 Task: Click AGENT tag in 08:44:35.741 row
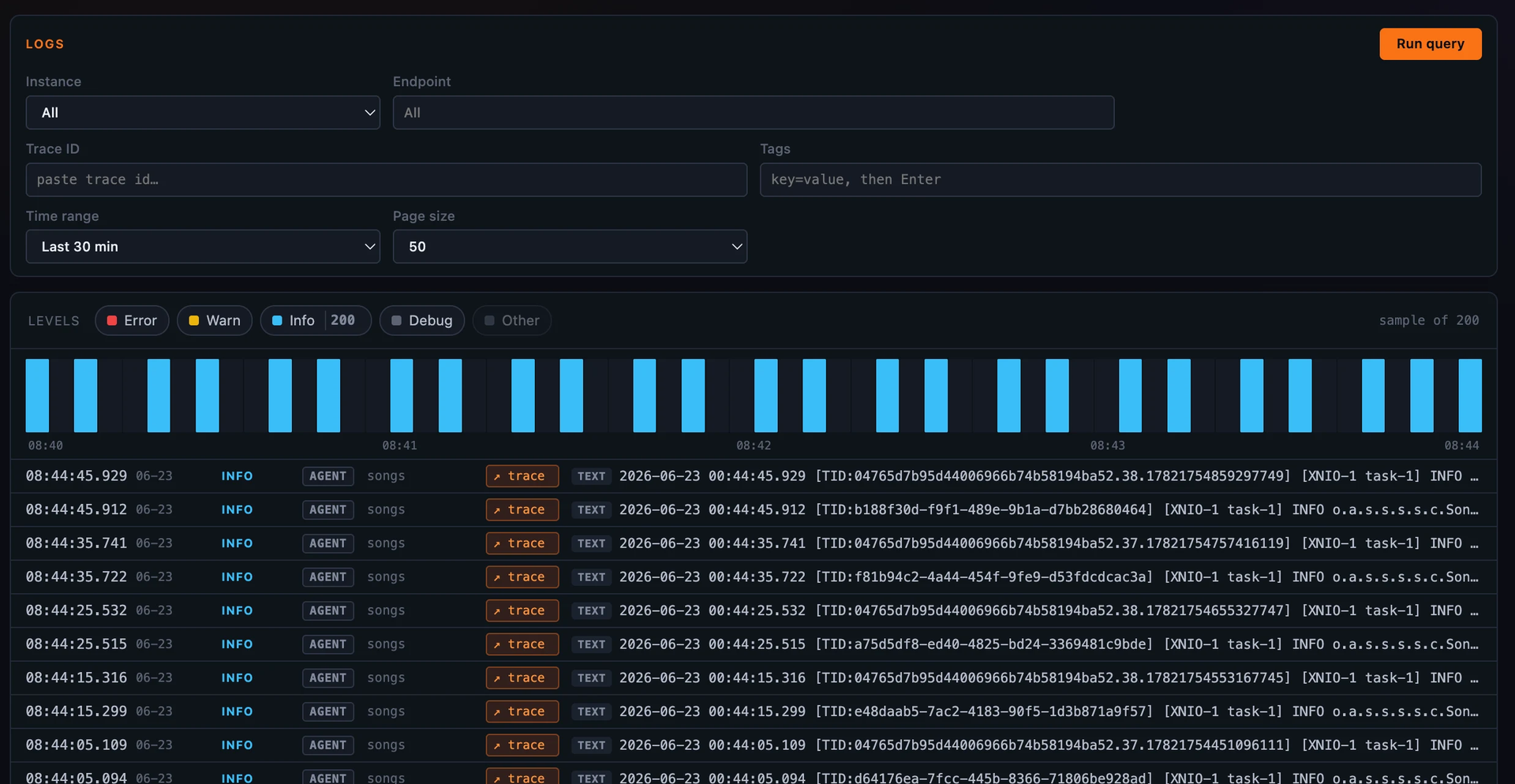(x=327, y=543)
